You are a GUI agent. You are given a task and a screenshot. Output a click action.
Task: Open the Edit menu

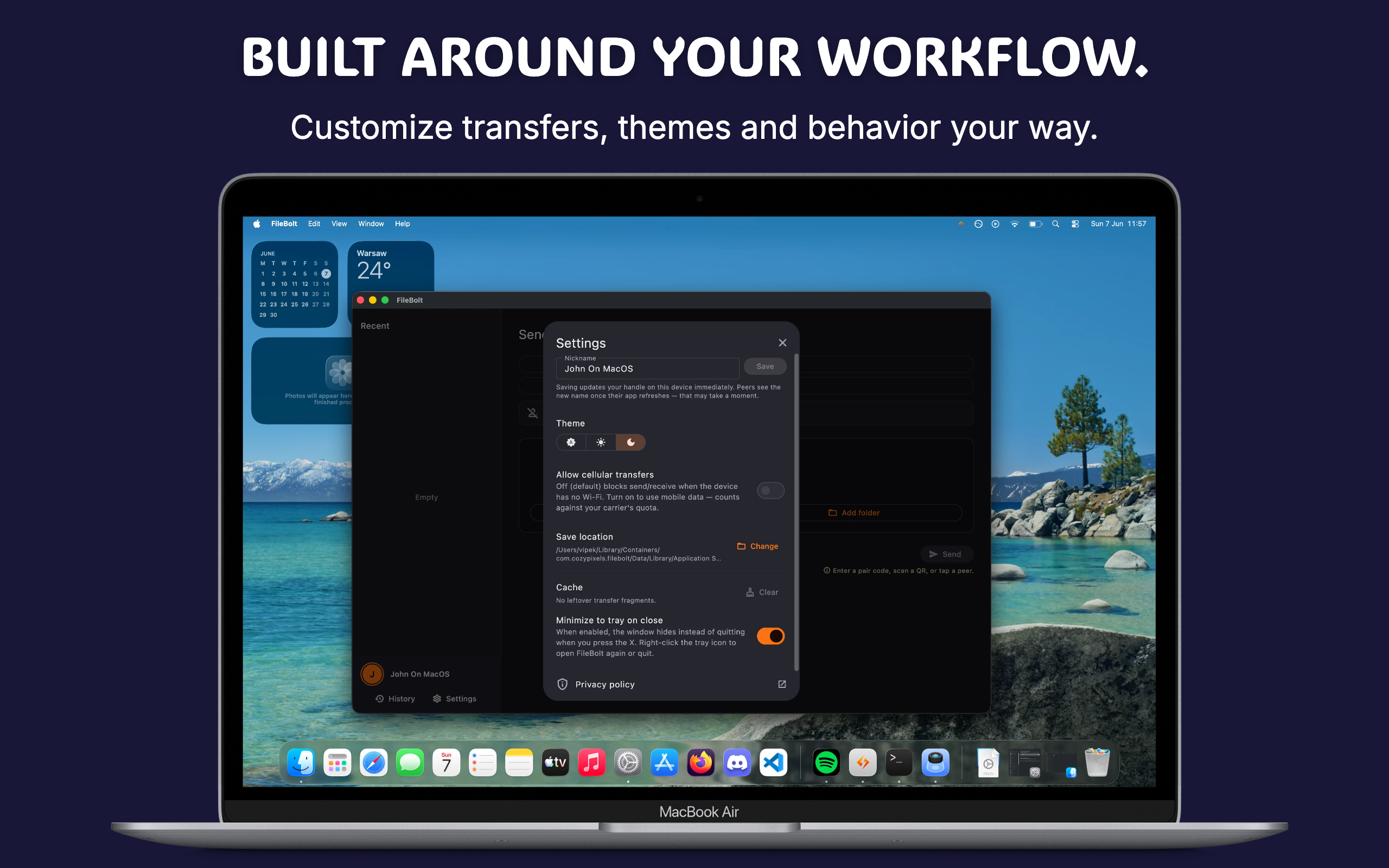[x=314, y=224]
